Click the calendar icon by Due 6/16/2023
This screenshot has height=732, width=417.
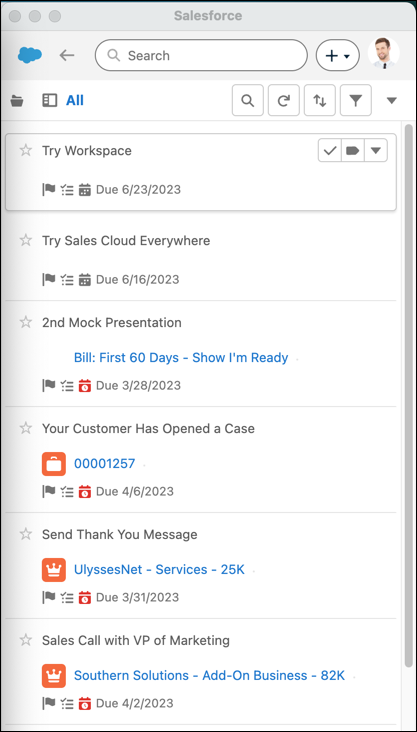85,280
